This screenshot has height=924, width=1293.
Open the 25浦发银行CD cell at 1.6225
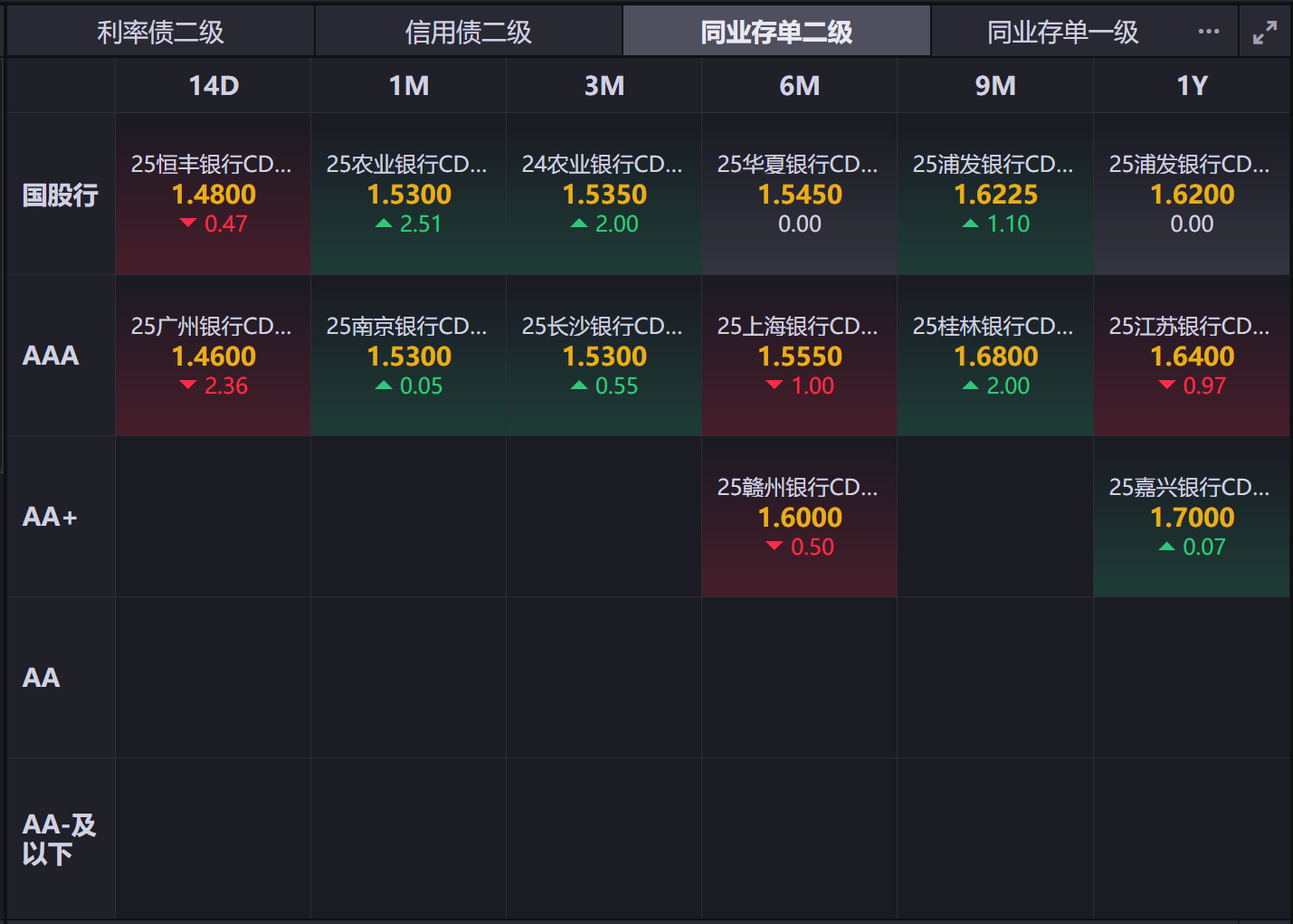pos(995,194)
